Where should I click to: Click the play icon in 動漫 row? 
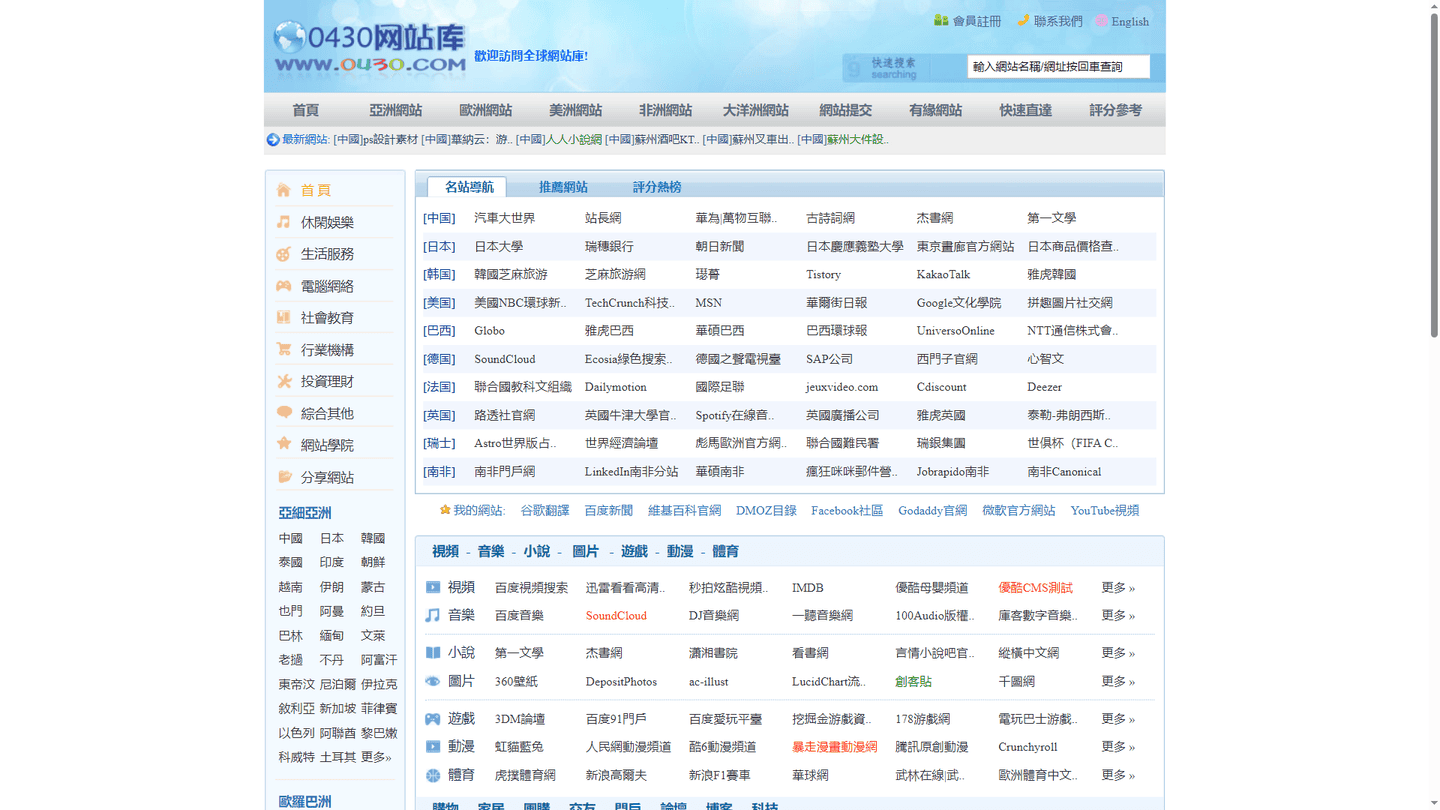433,746
